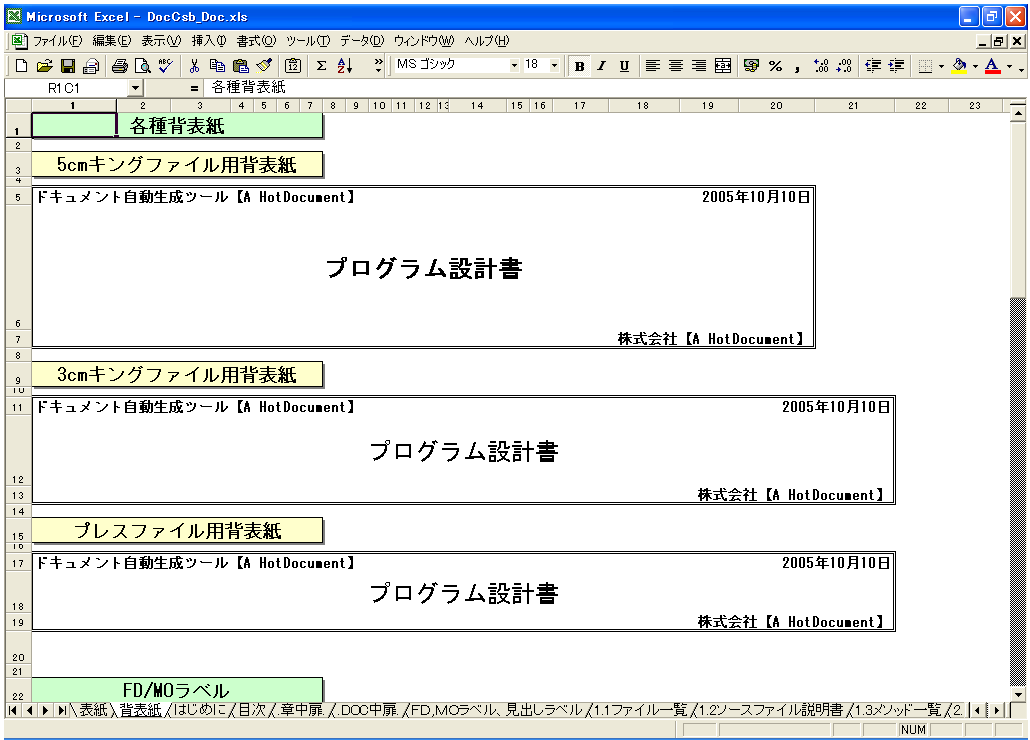The height and width of the screenshot is (740, 1030).
Task: Apply Currency style icon
Action: click(x=751, y=66)
